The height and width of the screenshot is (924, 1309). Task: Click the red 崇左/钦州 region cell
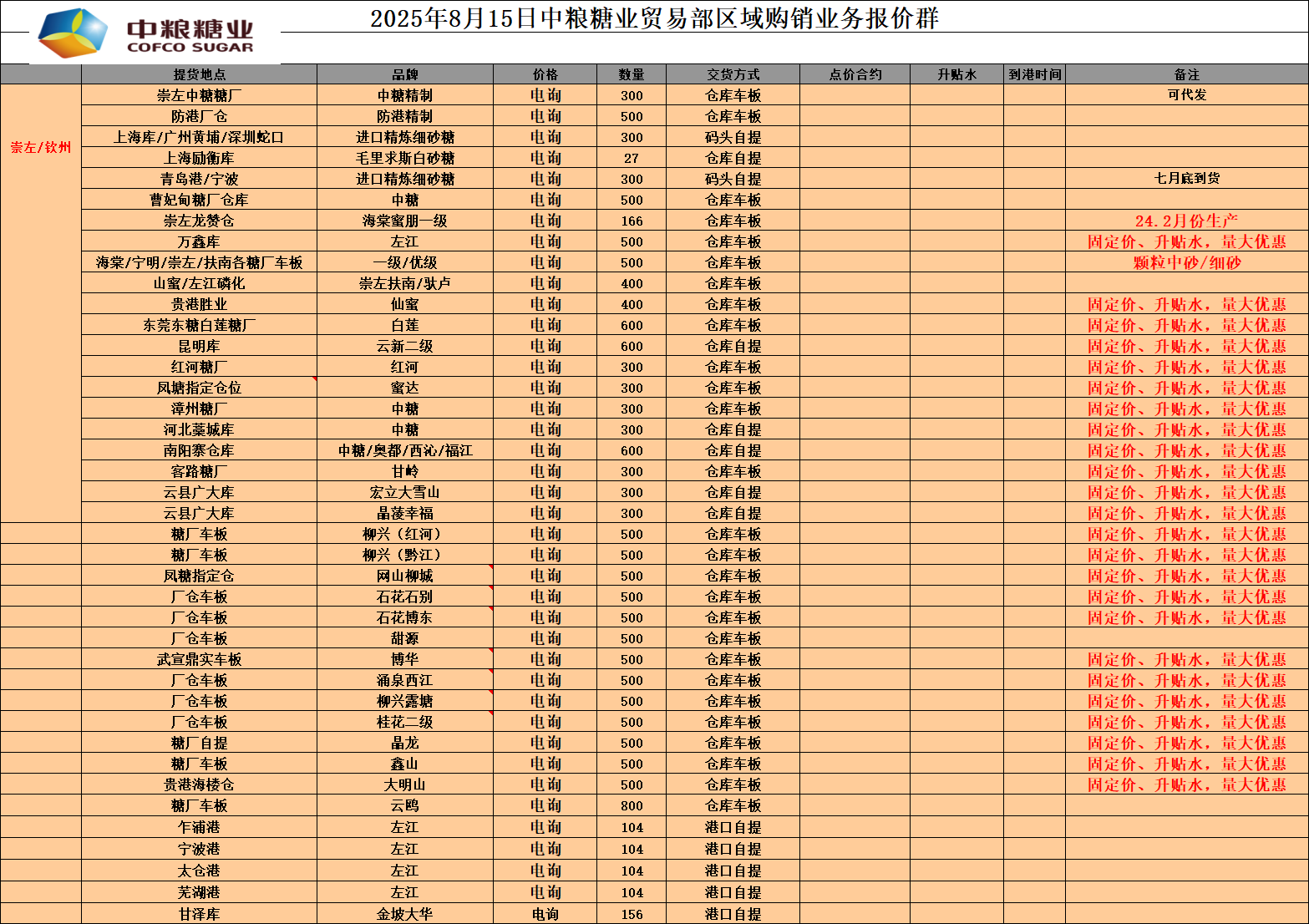pyautogui.click(x=41, y=148)
